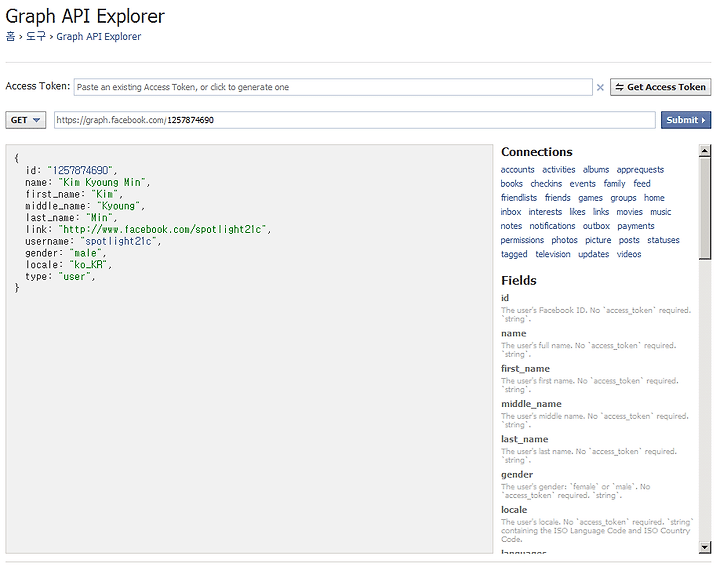
Task: Open the interests connection
Action: tap(545, 212)
